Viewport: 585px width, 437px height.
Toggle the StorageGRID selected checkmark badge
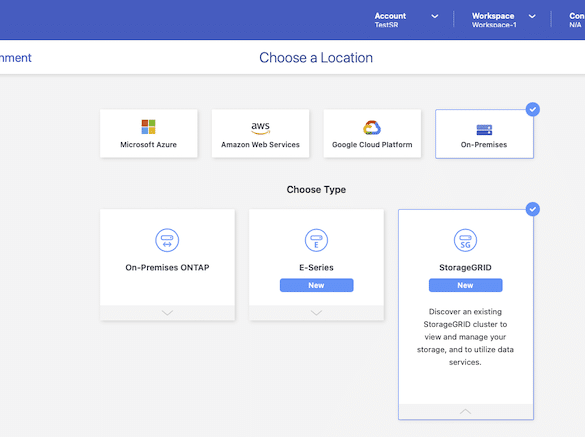533,209
